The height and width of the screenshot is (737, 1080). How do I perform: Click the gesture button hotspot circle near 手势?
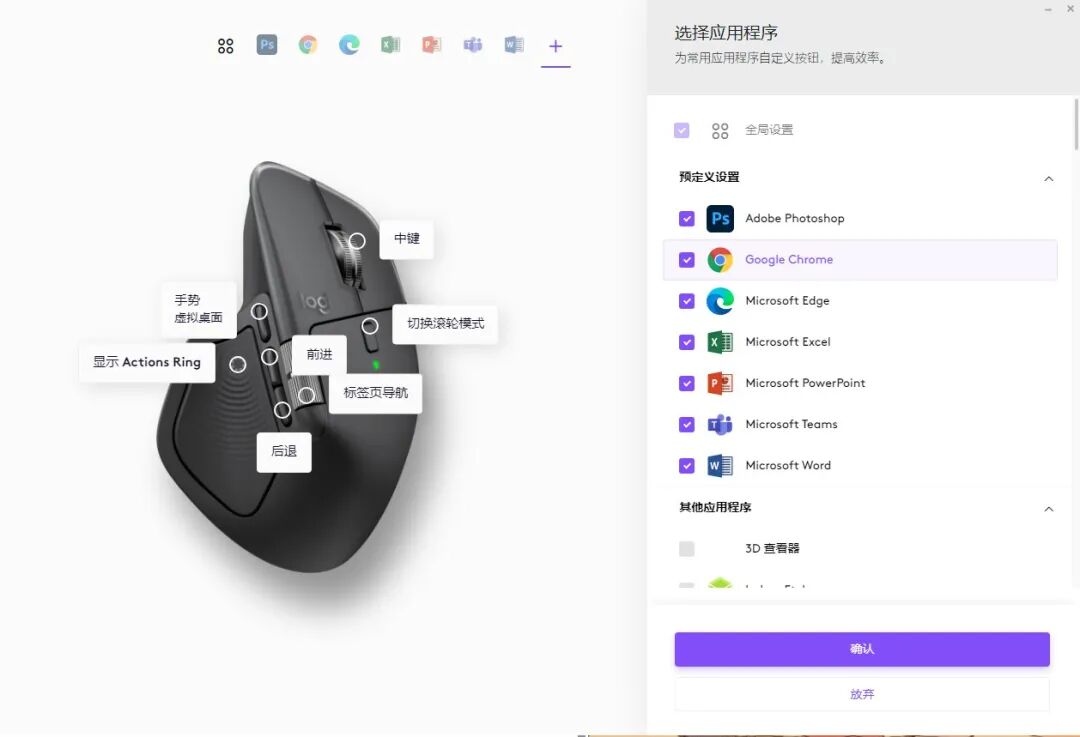tap(259, 311)
